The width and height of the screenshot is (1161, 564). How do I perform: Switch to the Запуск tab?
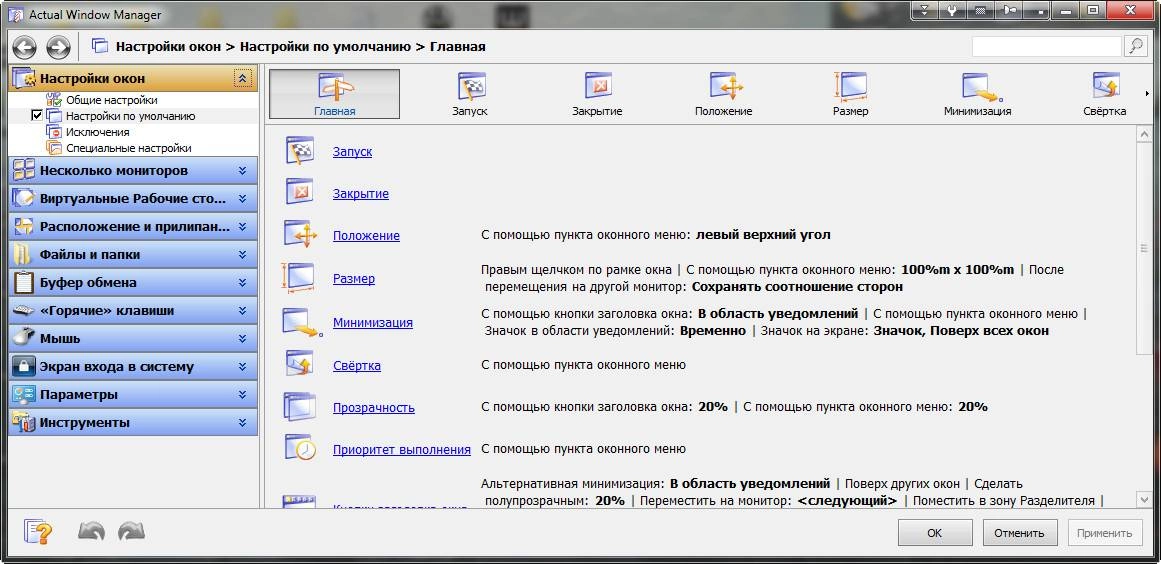pos(470,94)
